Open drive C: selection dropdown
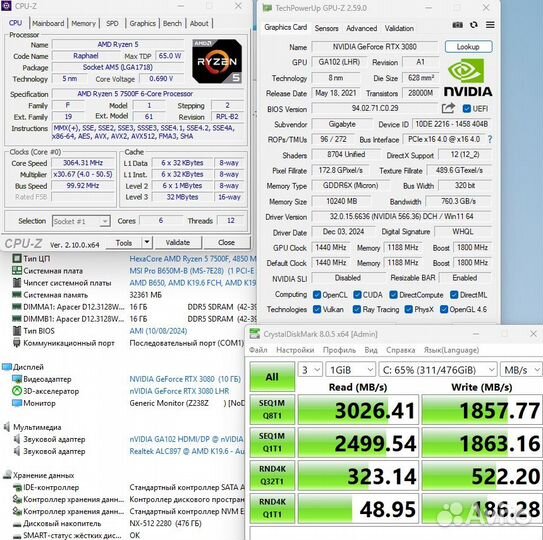 (438, 370)
